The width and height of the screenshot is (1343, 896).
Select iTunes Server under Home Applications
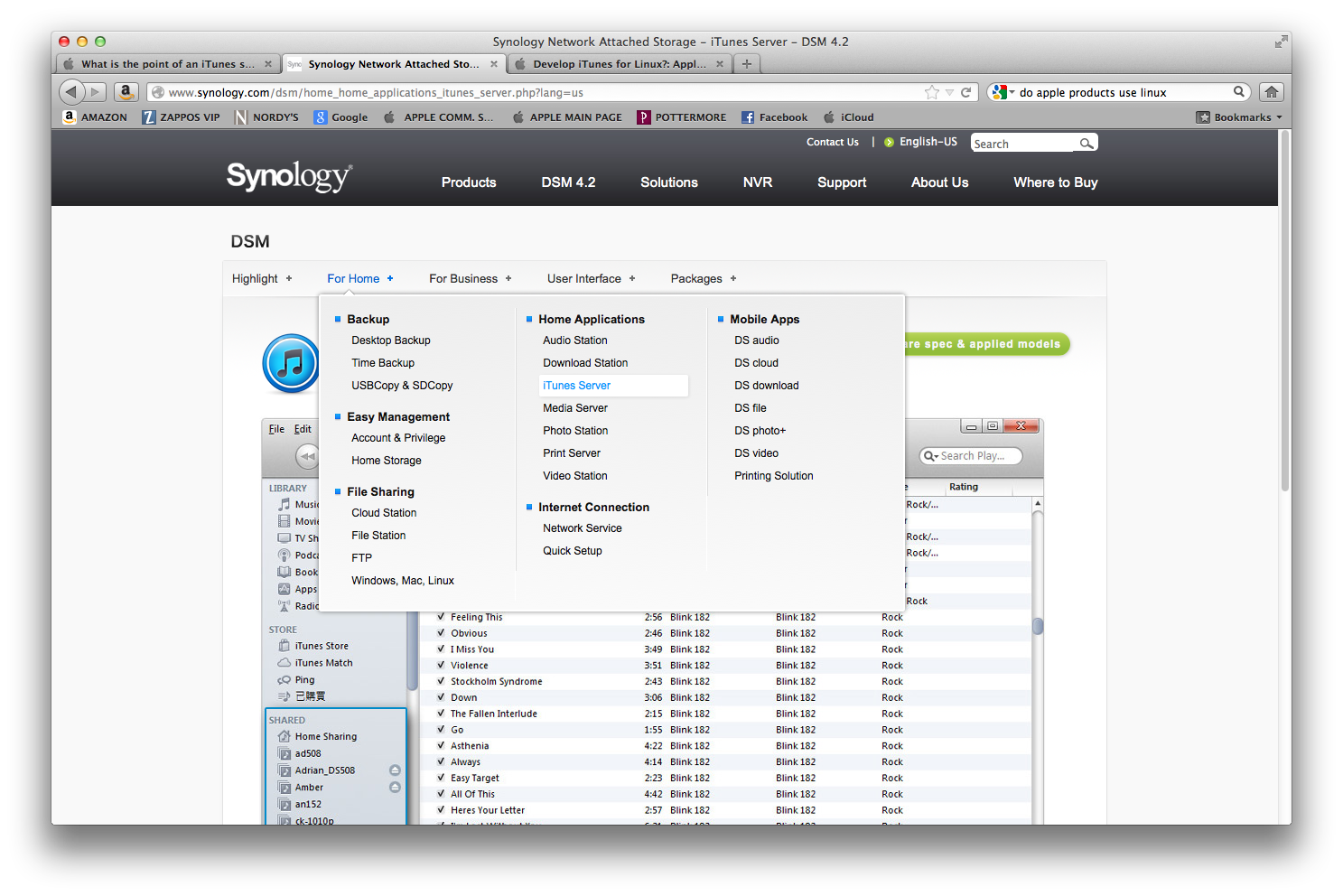pos(612,386)
